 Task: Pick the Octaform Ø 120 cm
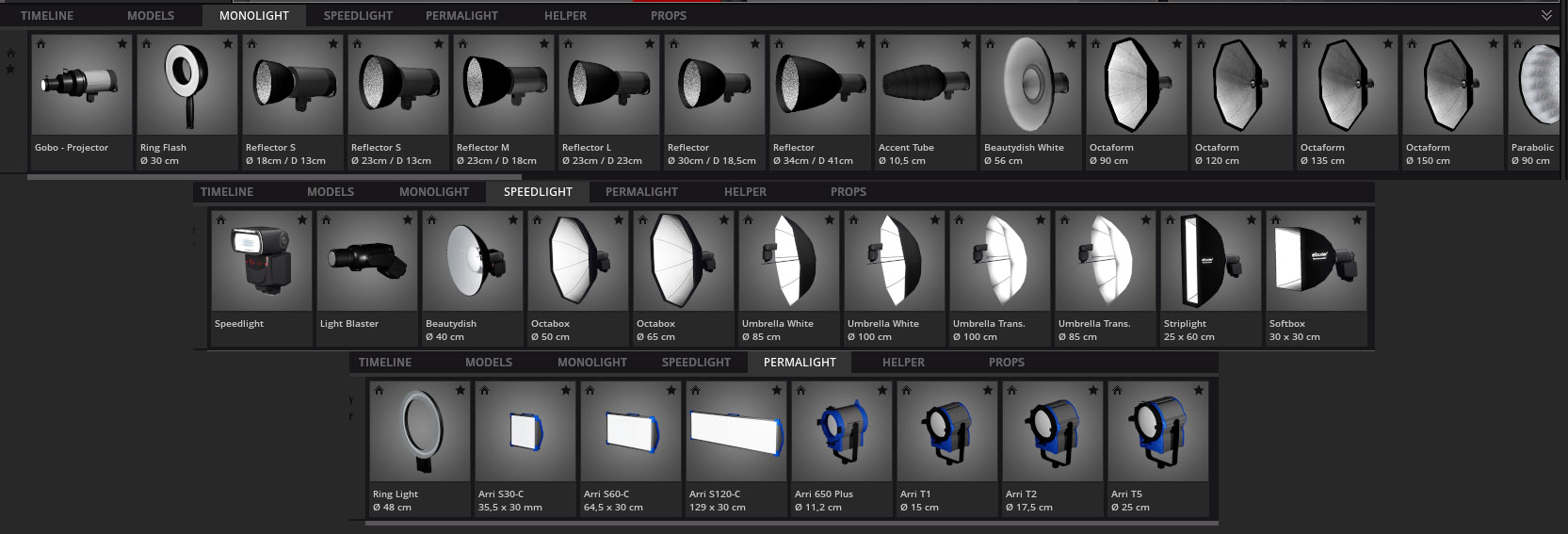point(1242,102)
